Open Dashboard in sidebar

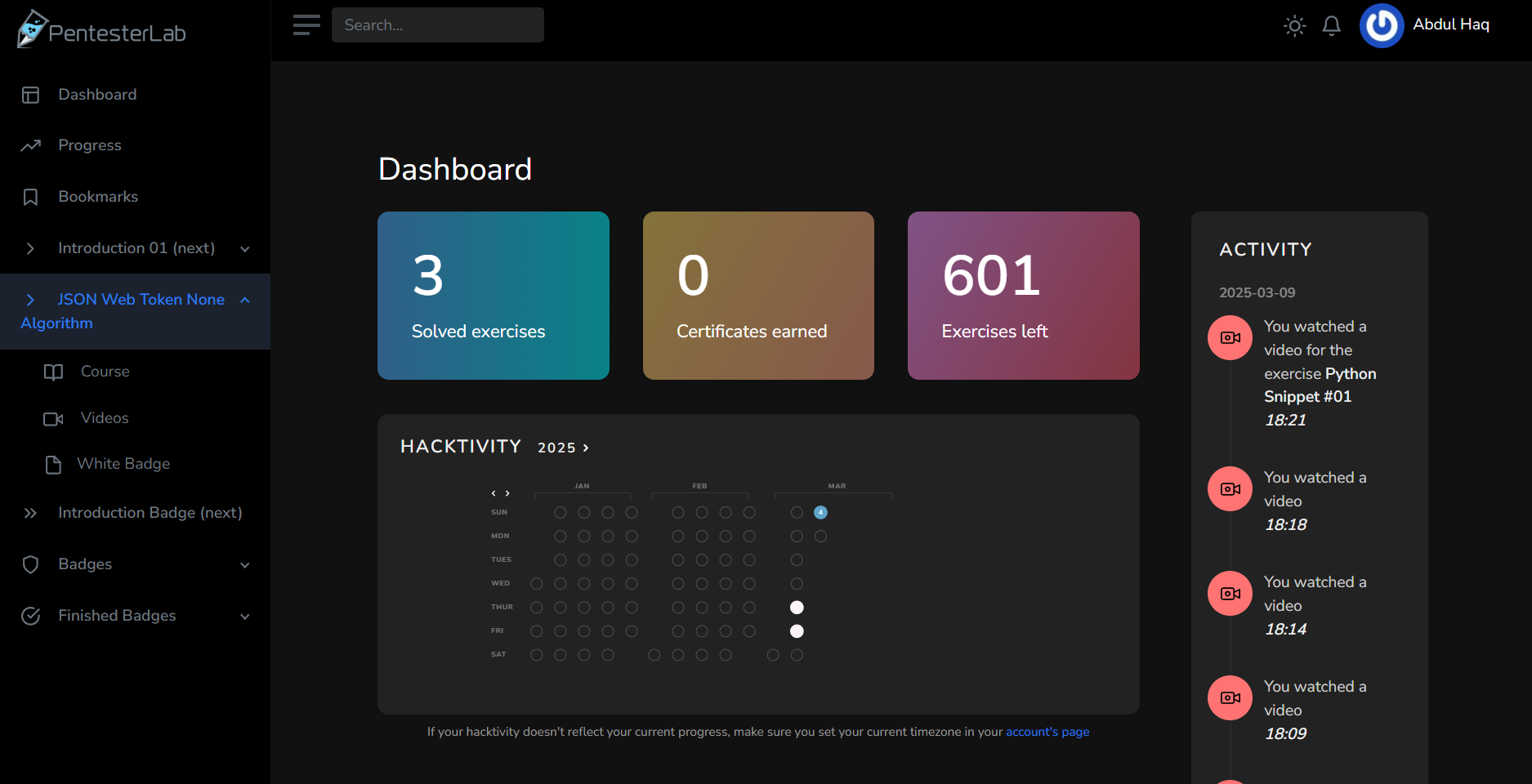97,95
